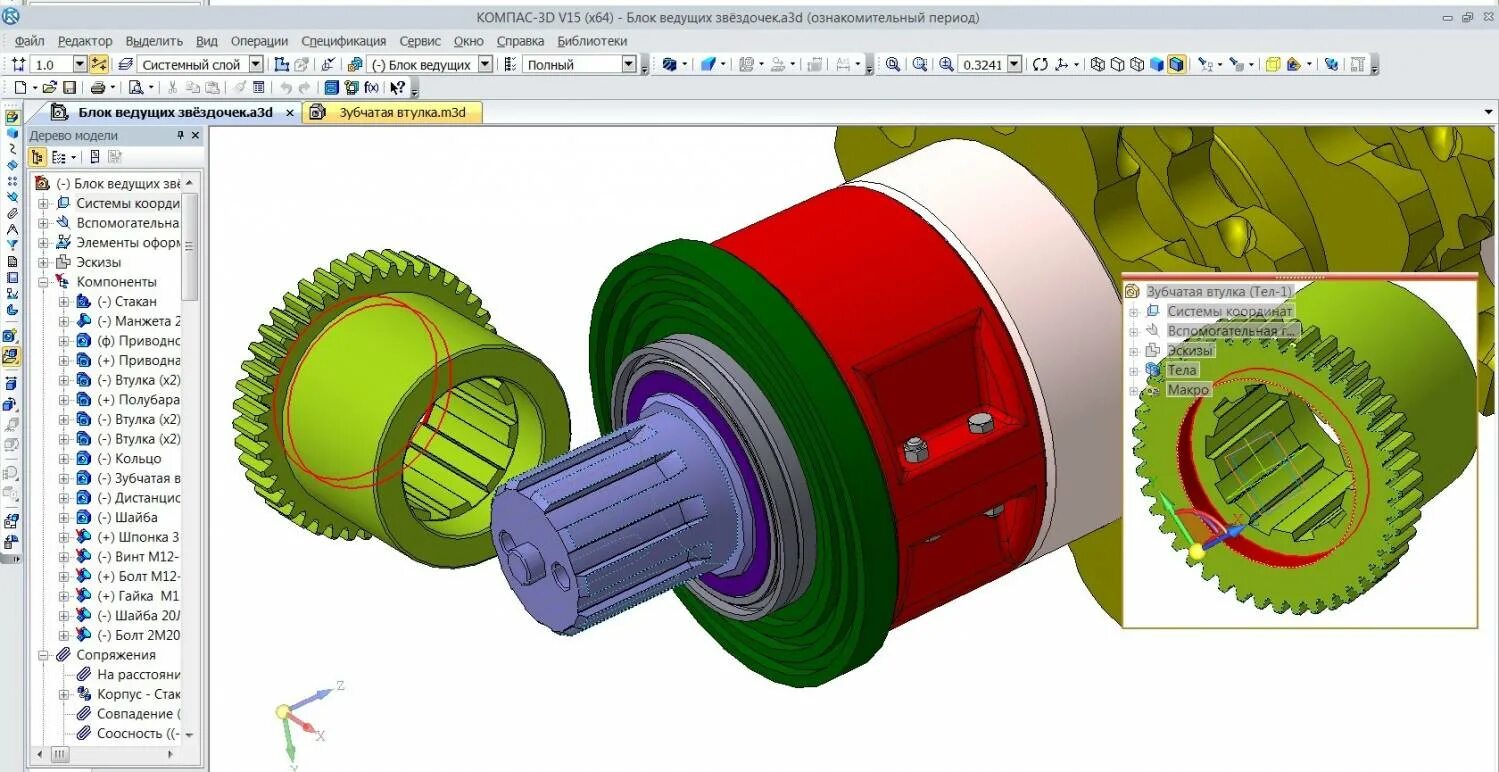Screen dimensions: 1499x772
Task: Select the Mates paperclip panel in left toolbar
Action: (x=12, y=212)
